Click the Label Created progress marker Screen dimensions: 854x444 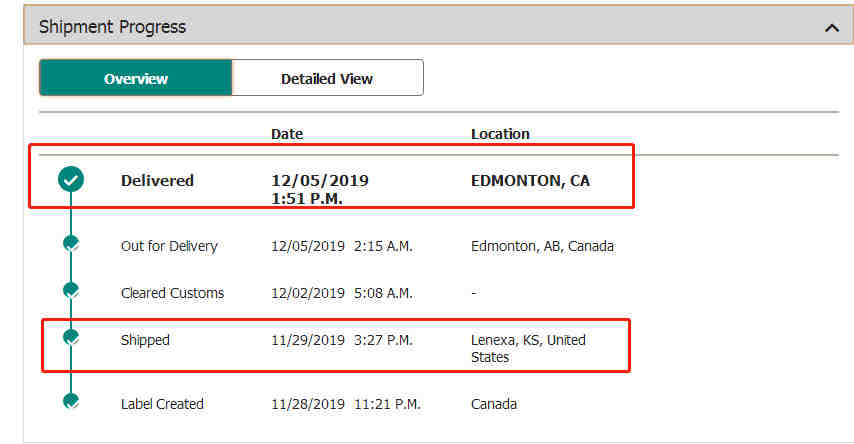point(71,400)
